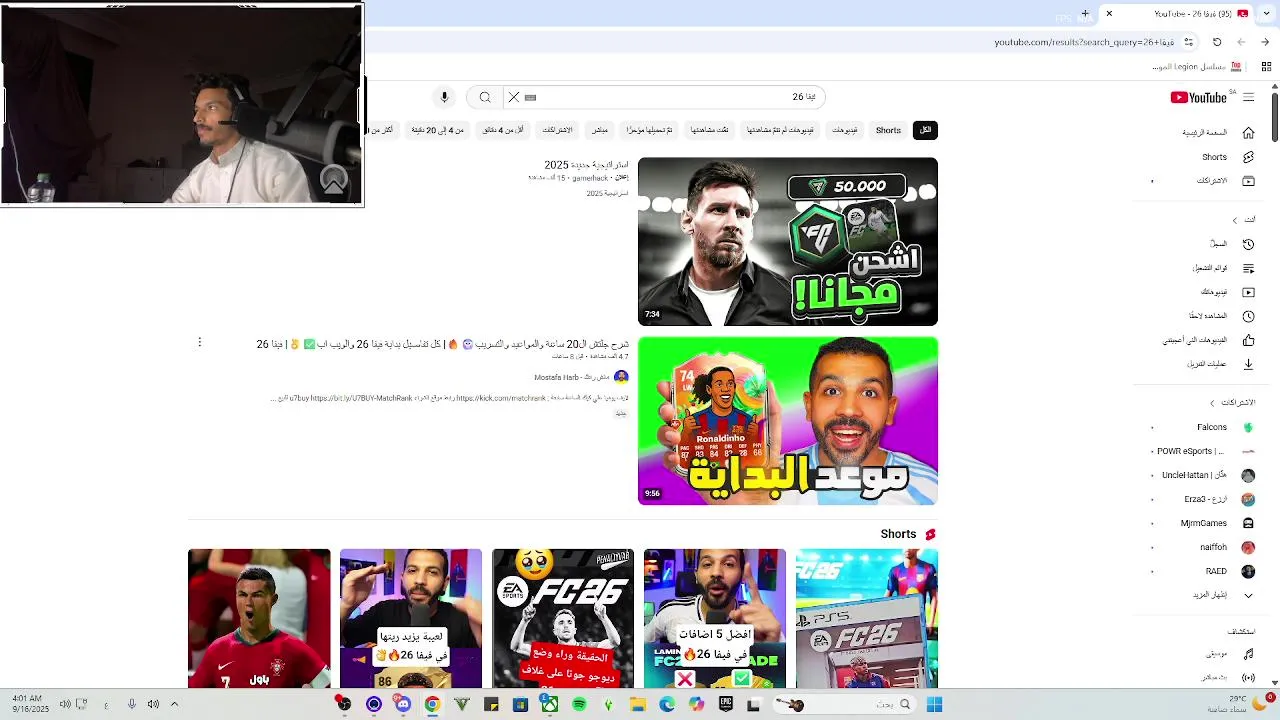Open a new browser tab
1280x720 pixels.
coord(1085,14)
